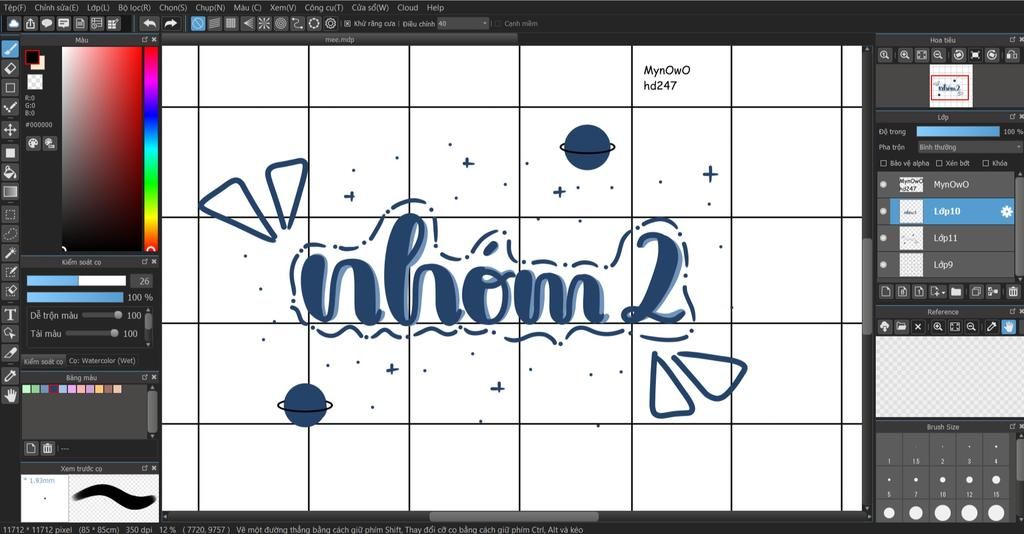Adjust the Tải màu slider
This screenshot has width=1024, height=534.
tap(93, 334)
